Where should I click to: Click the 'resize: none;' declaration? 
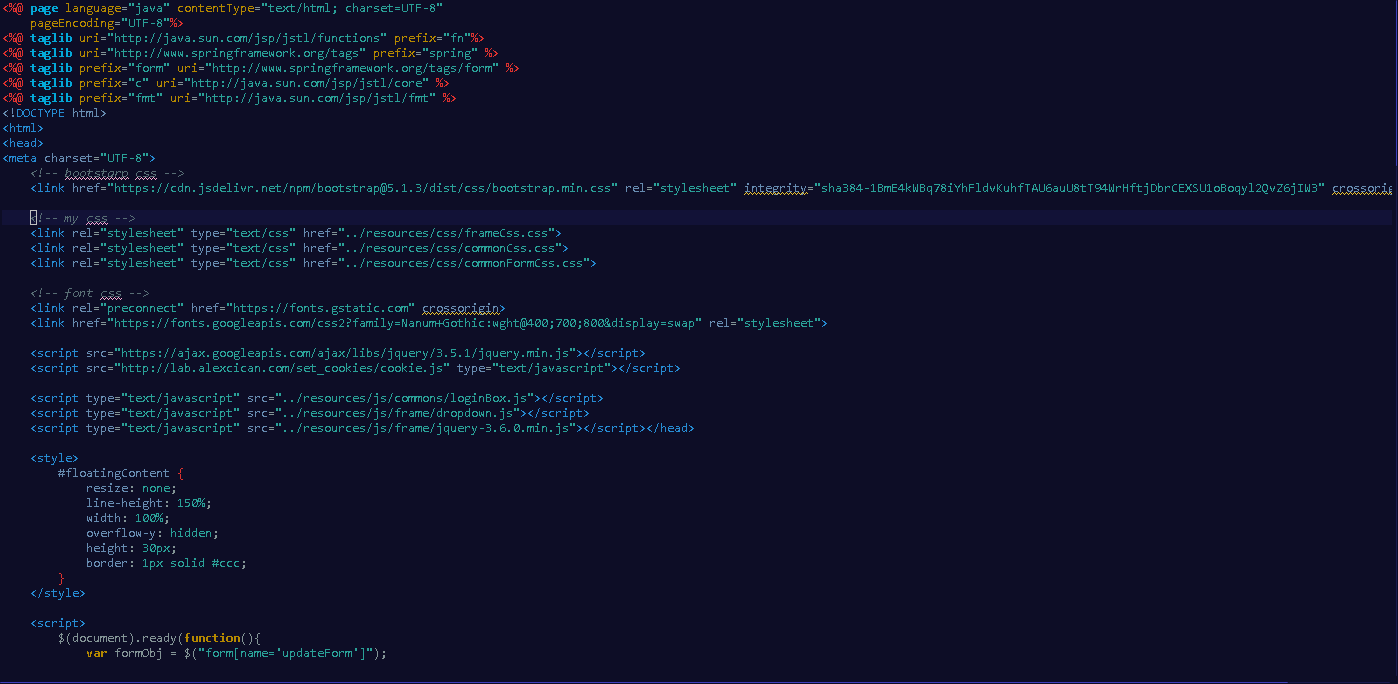[131, 488]
